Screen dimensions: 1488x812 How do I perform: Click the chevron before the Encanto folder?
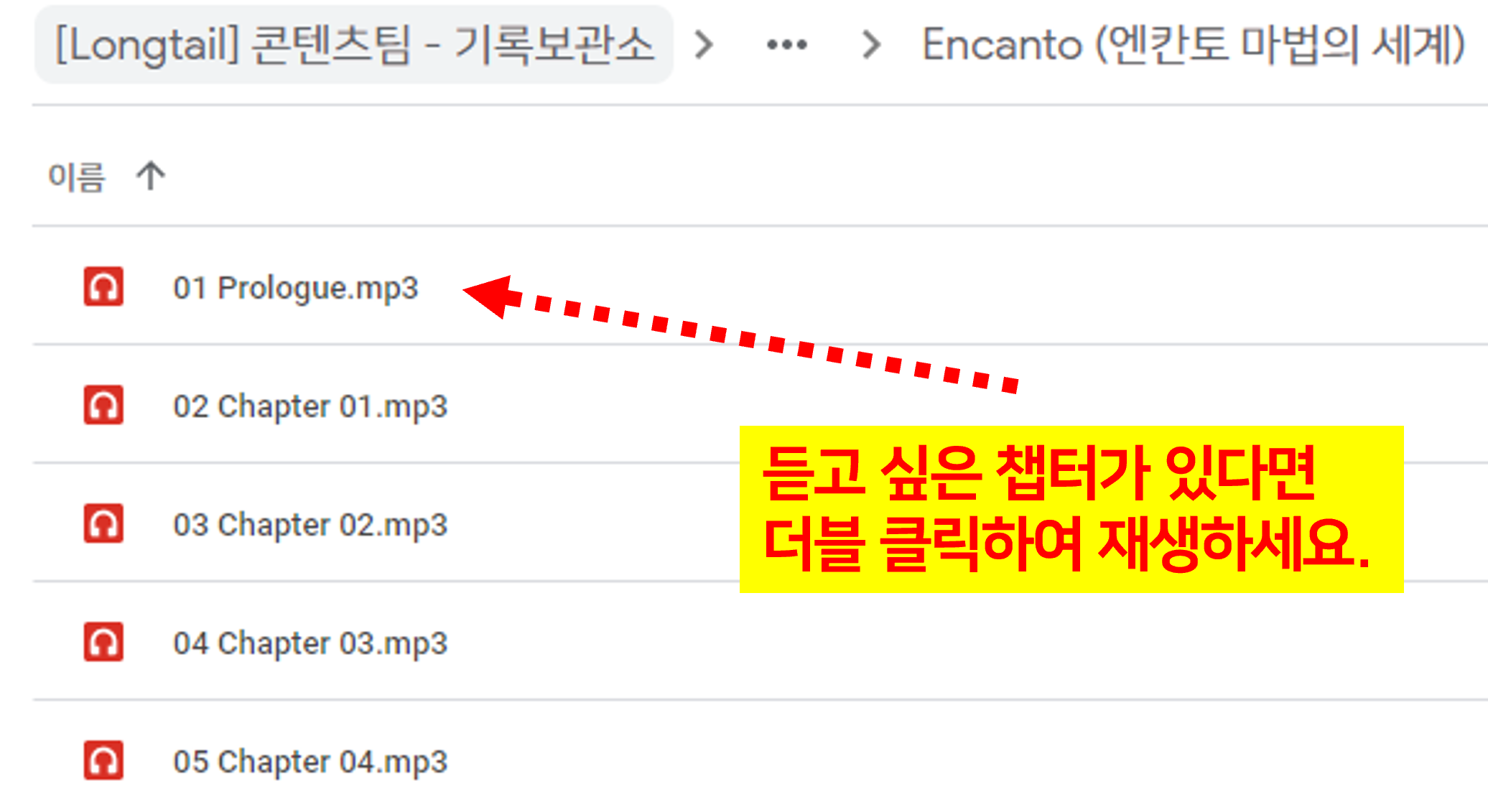coord(871,45)
